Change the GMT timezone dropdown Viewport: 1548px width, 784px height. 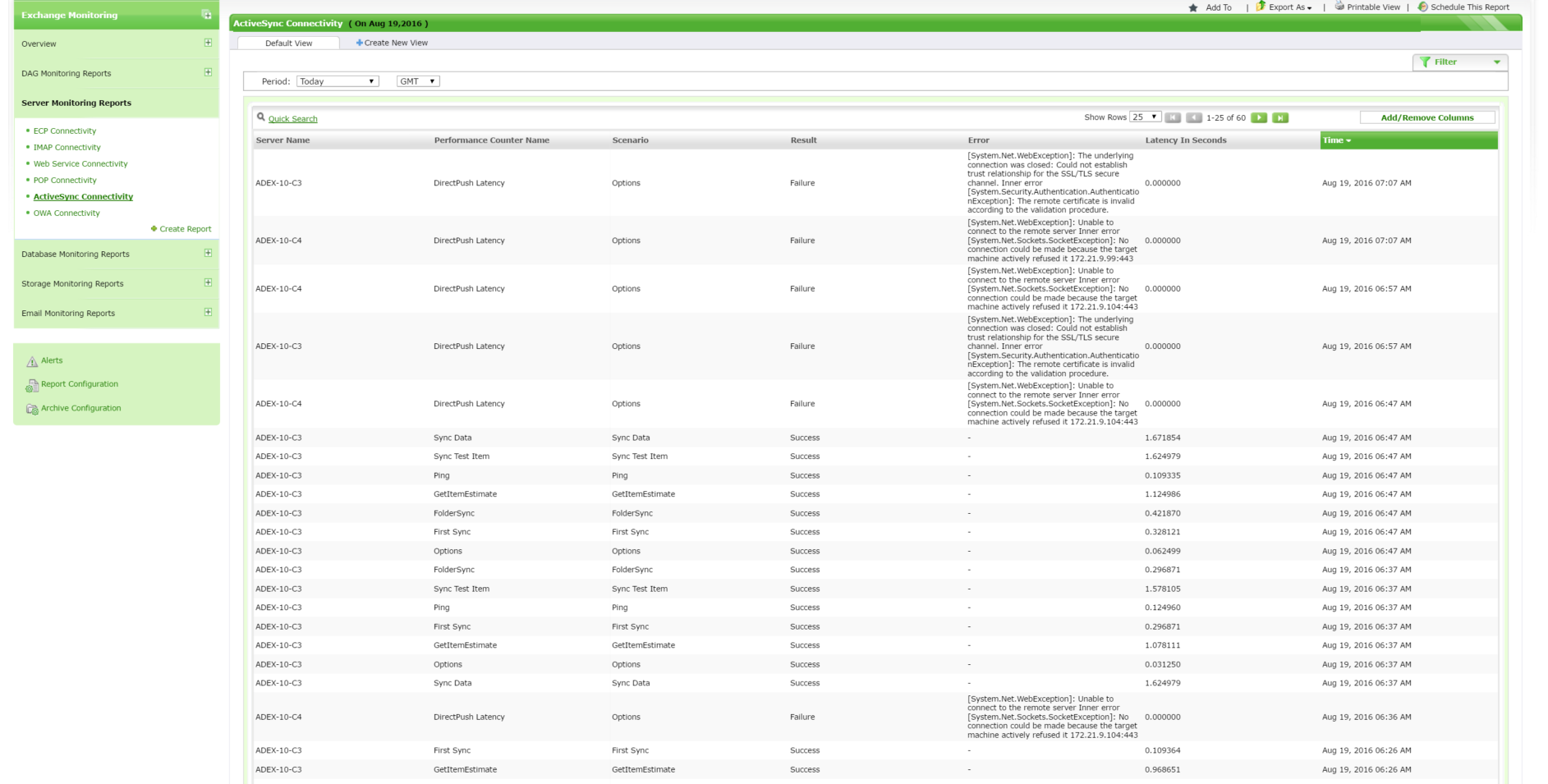point(418,80)
